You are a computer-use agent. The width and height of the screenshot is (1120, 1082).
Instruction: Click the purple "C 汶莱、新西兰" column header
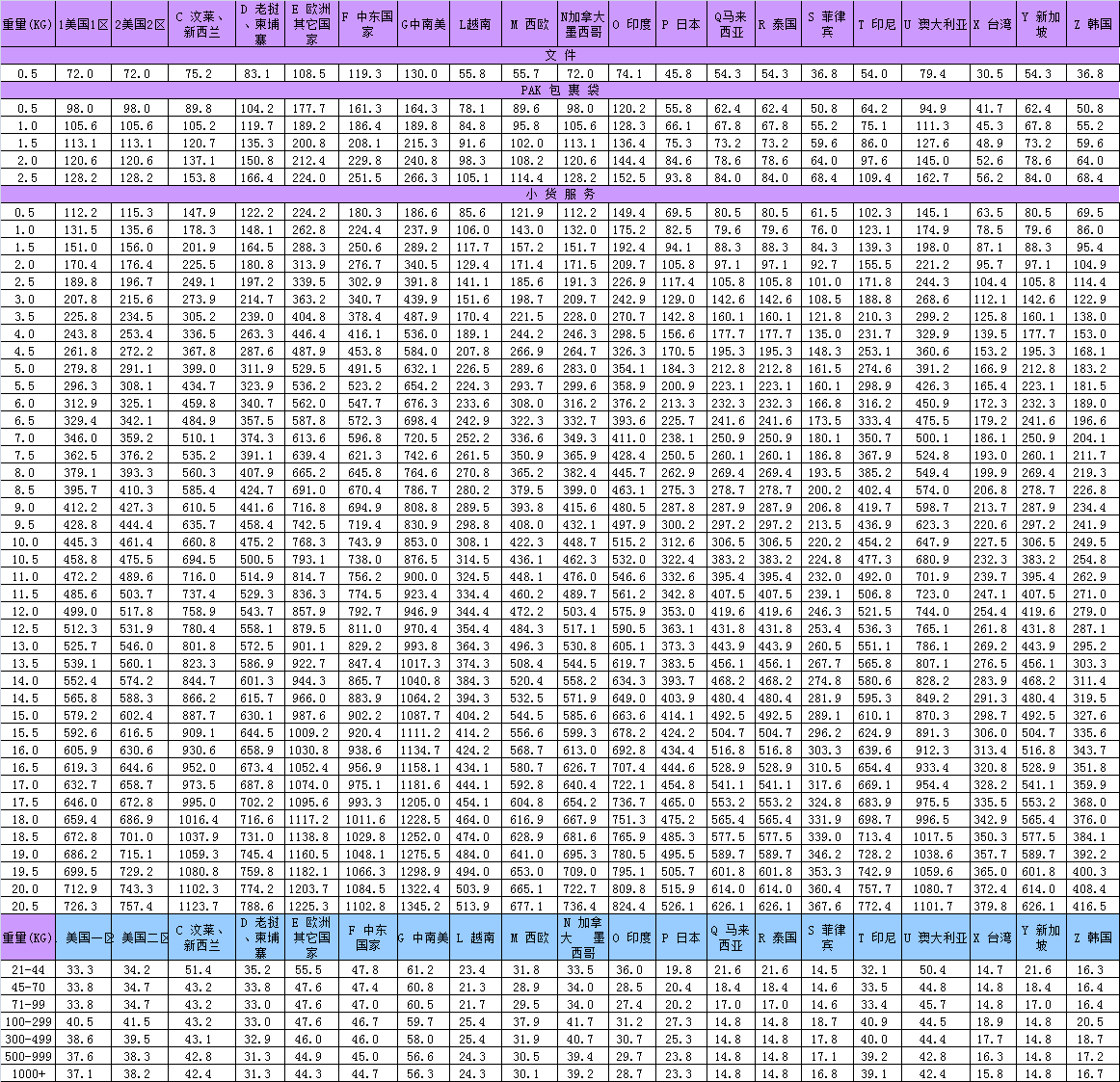(201, 24)
